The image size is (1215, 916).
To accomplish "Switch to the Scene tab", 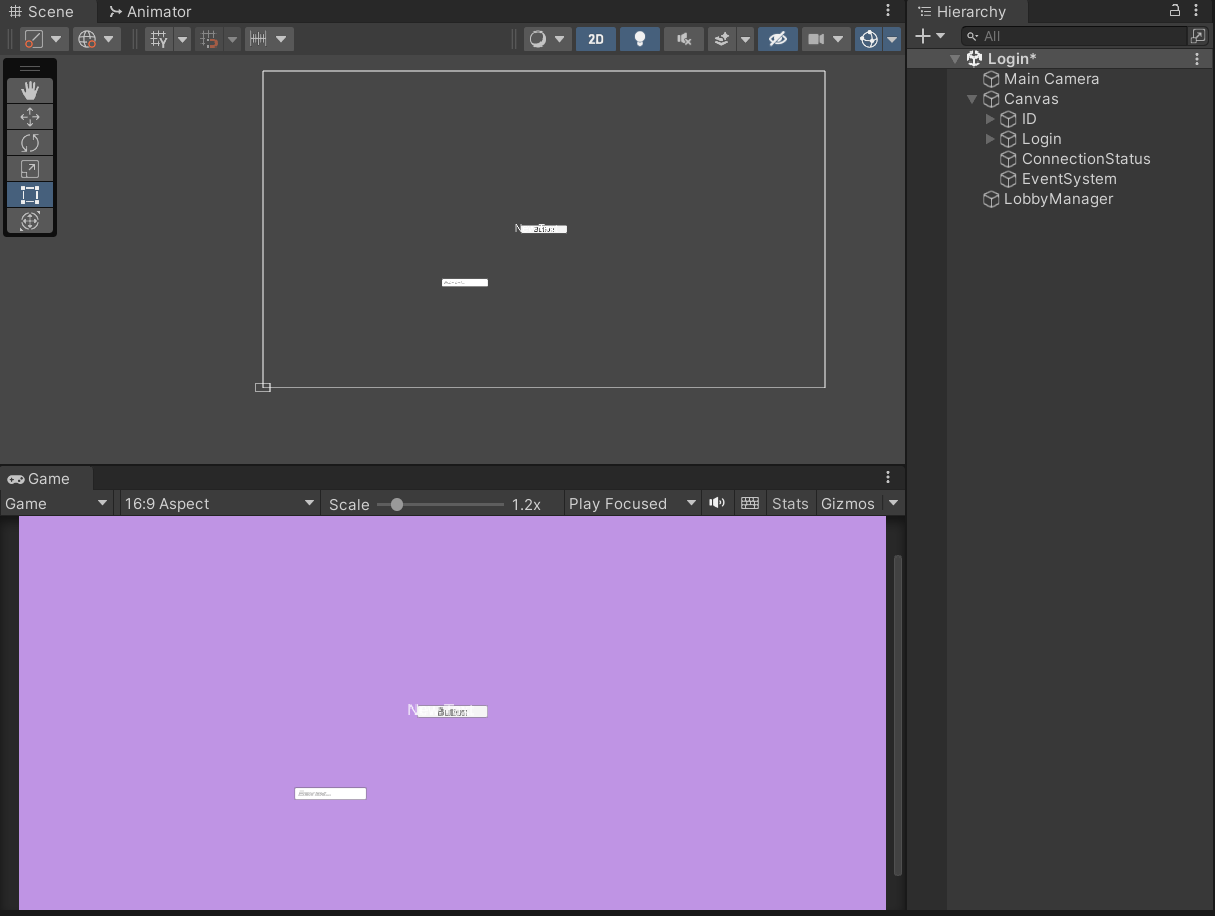I will coord(41,12).
